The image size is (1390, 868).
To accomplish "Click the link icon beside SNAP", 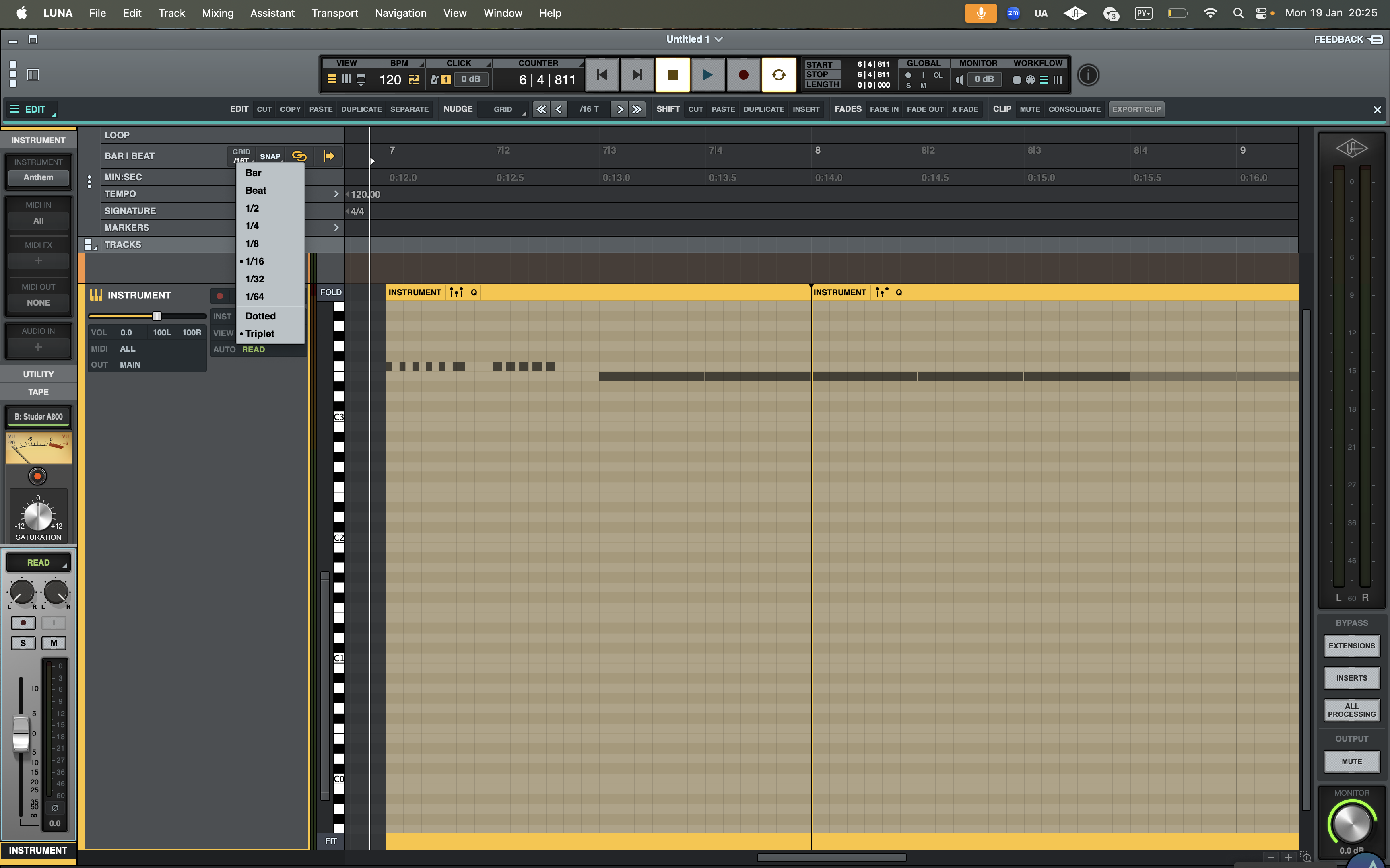I will 299,156.
